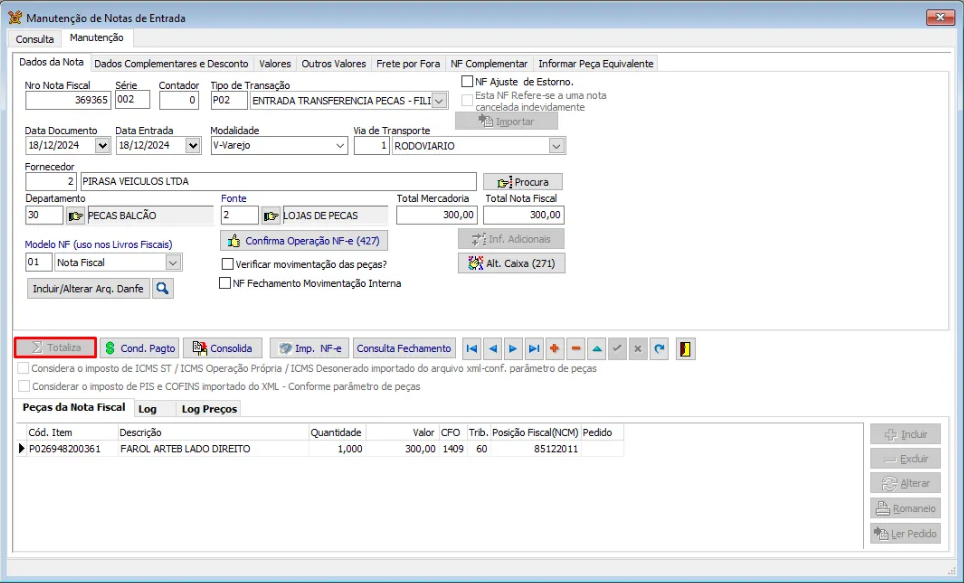Go to first record in navigator

coord(472,349)
